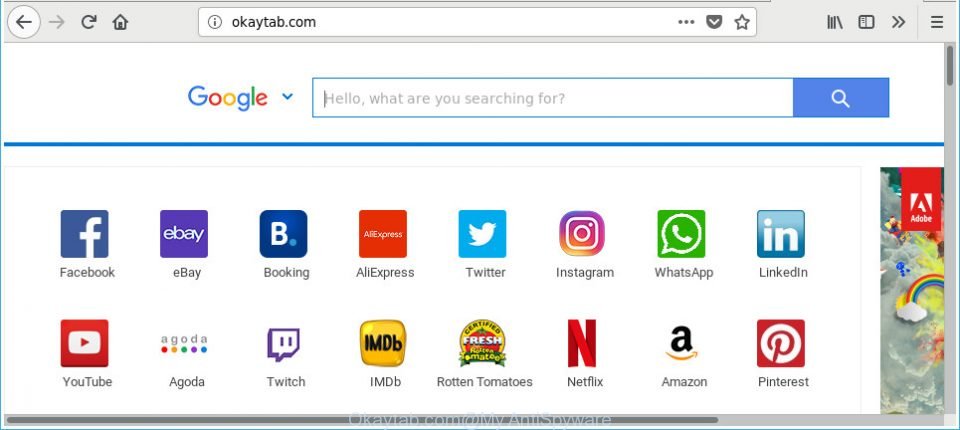This screenshot has width=960, height=430.
Task: Open the Netflix shortcut icon
Action: [x=582, y=343]
